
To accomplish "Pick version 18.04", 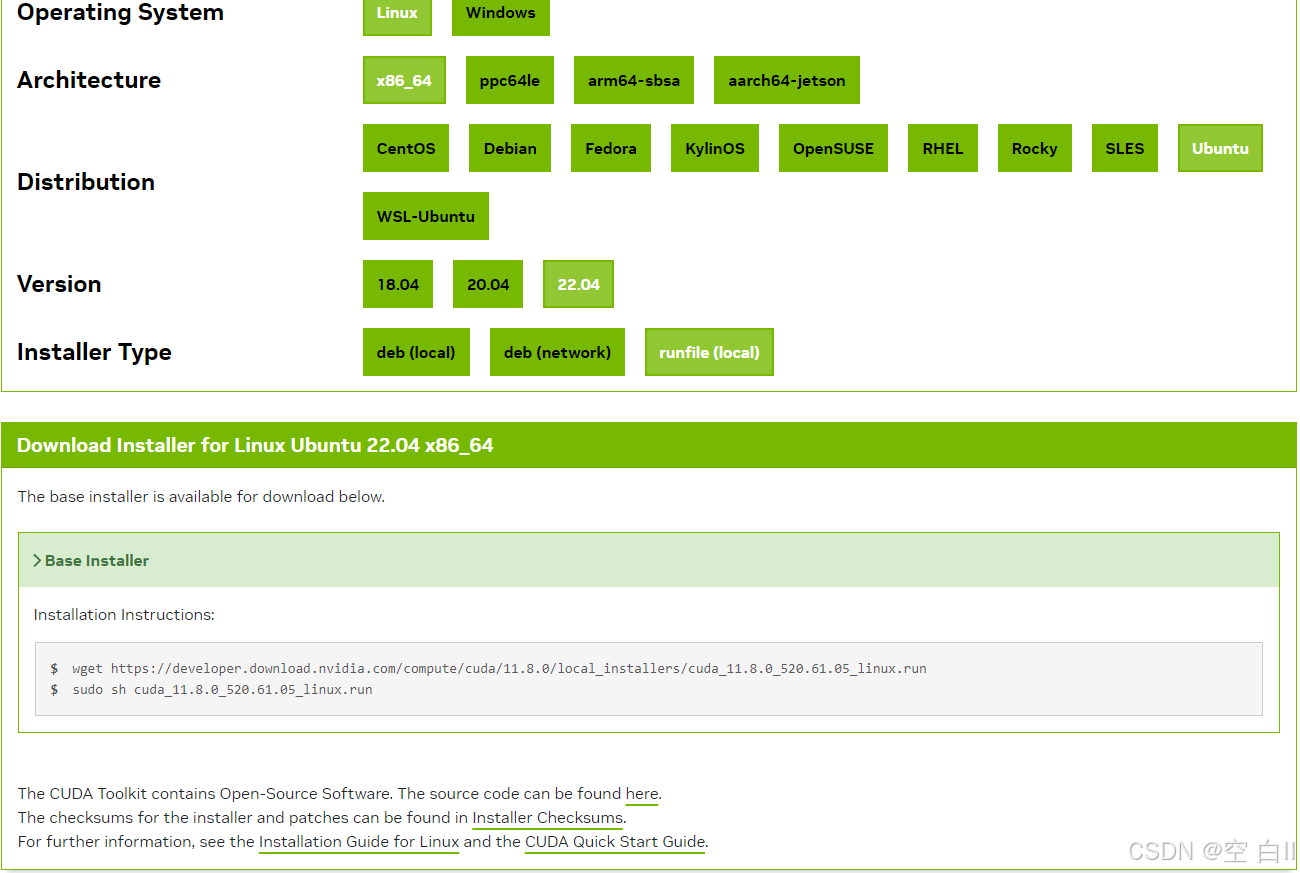I will click(x=398, y=284).
